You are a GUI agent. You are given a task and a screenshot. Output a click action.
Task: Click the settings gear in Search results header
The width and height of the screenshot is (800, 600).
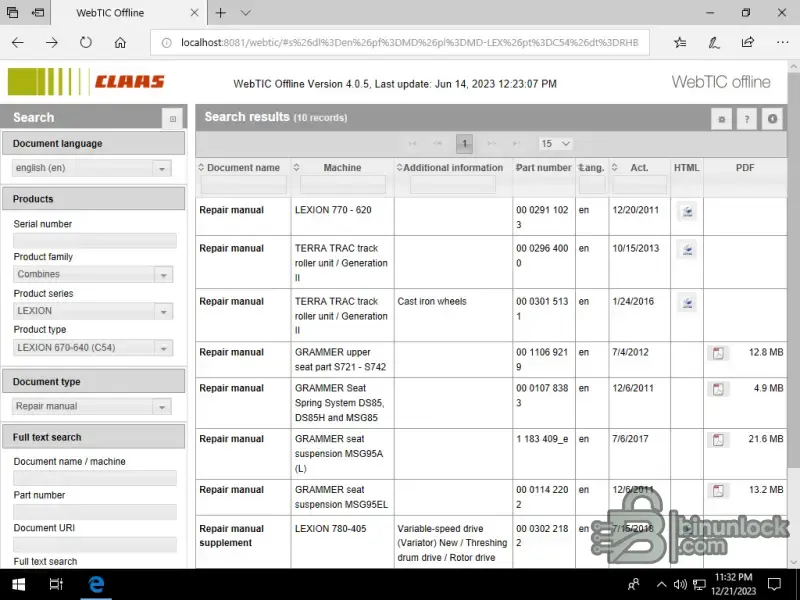[721, 119]
